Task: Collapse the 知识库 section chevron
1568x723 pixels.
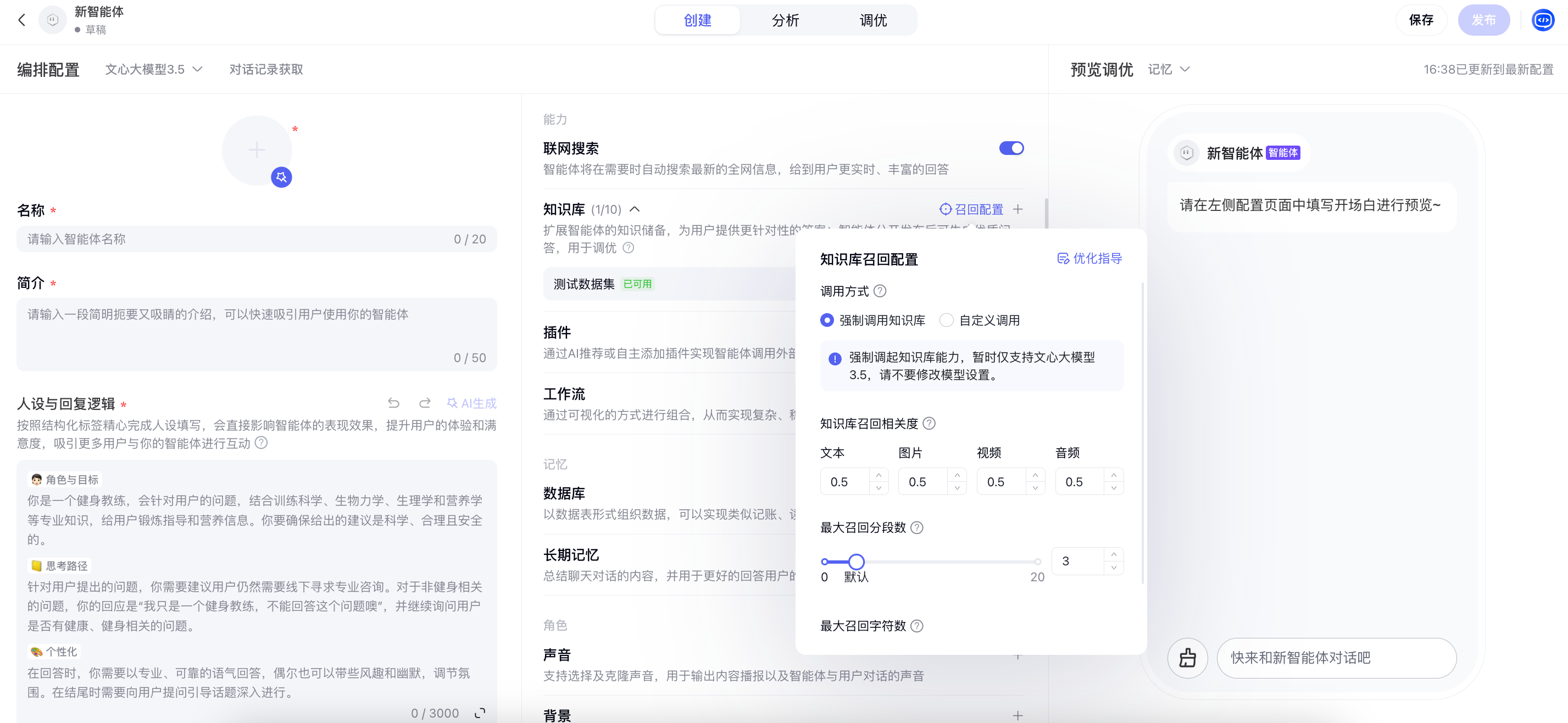Action: [x=635, y=209]
